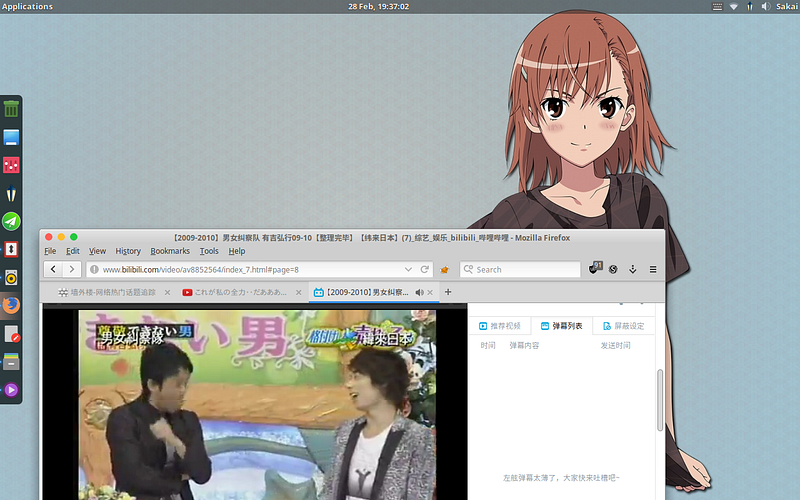Open the blue file manager dock icon
800x500 pixels.
pyautogui.click(x=11, y=137)
